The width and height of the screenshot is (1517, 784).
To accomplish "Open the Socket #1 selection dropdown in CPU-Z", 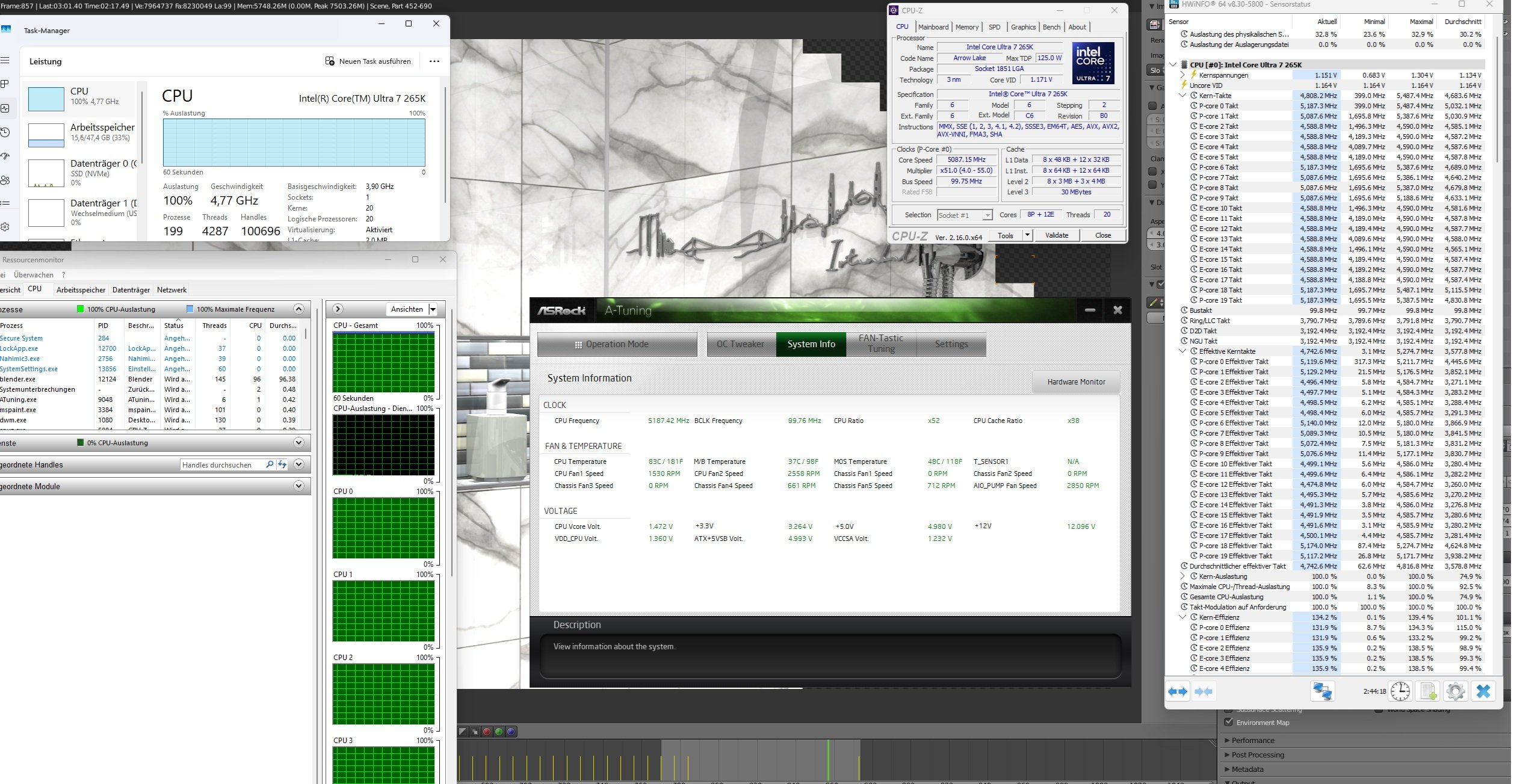I will [987, 215].
